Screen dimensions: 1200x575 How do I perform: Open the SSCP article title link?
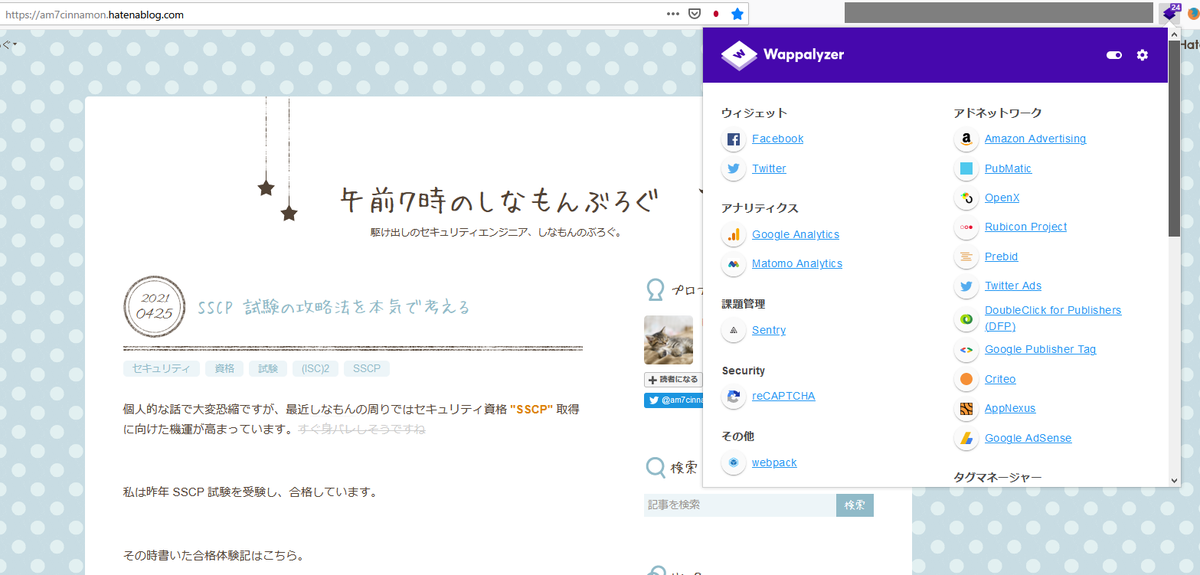tap(334, 307)
